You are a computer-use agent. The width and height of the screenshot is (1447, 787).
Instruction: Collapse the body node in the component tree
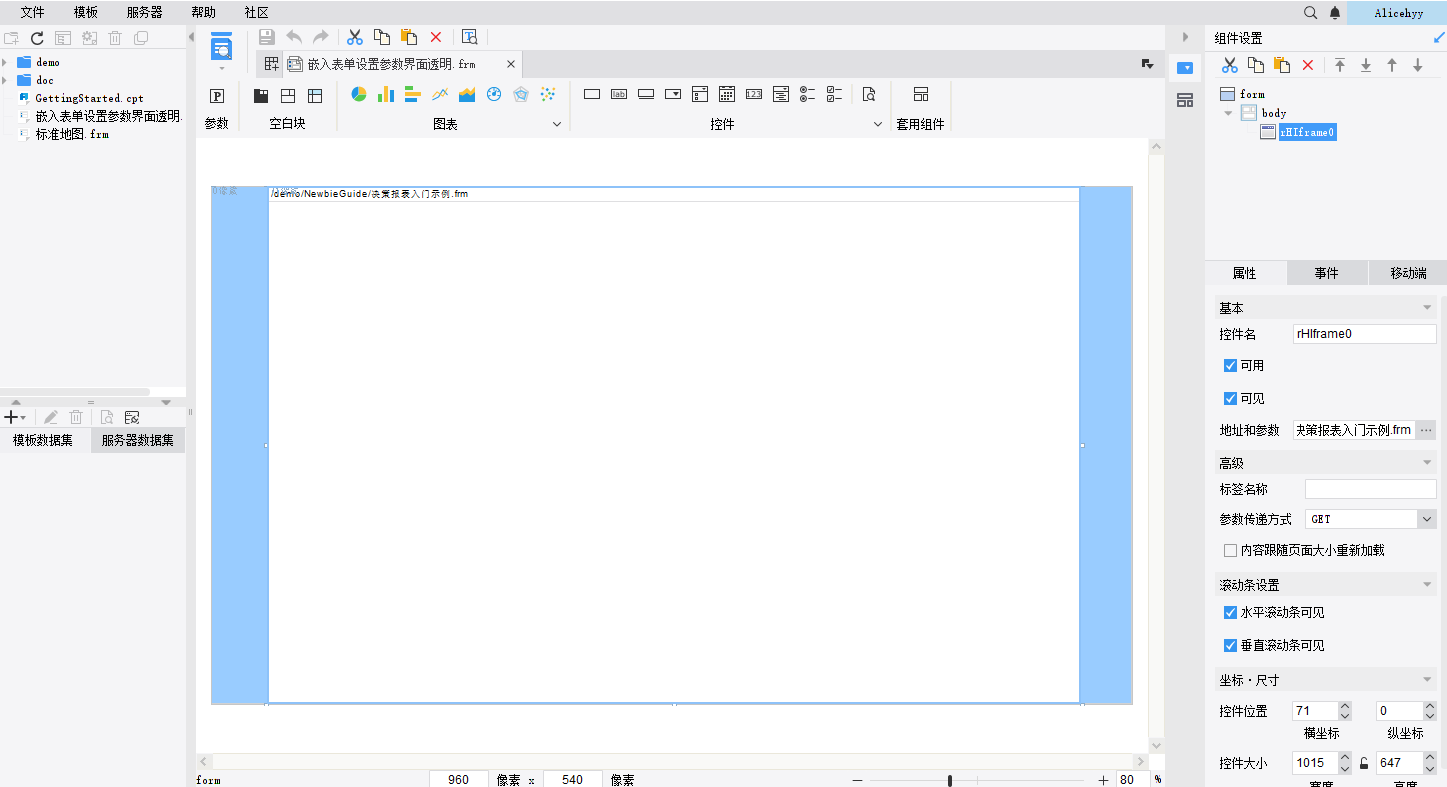tap(1229, 113)
